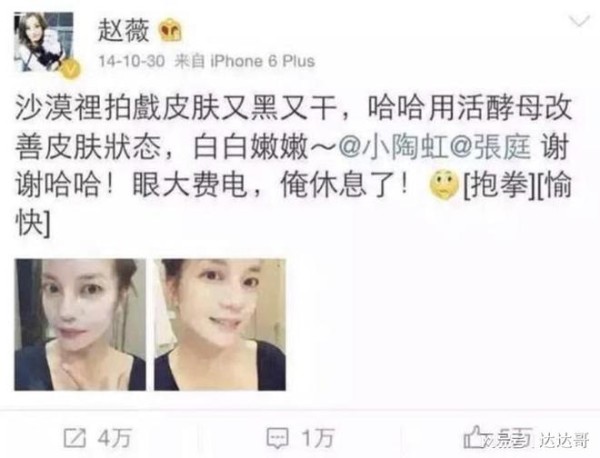
Task: Open 赵薇's profile avatar picture
Action: tap(44, 42)
